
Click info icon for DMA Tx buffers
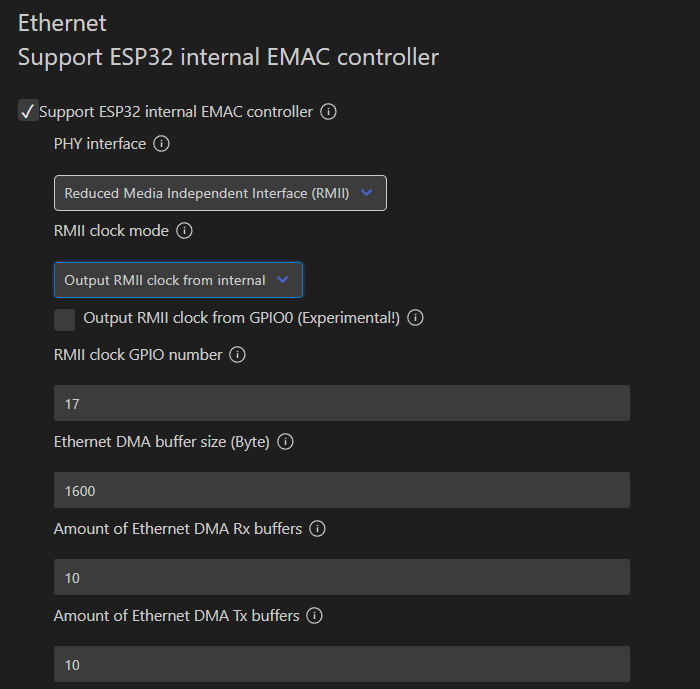(x=314, y=616)
